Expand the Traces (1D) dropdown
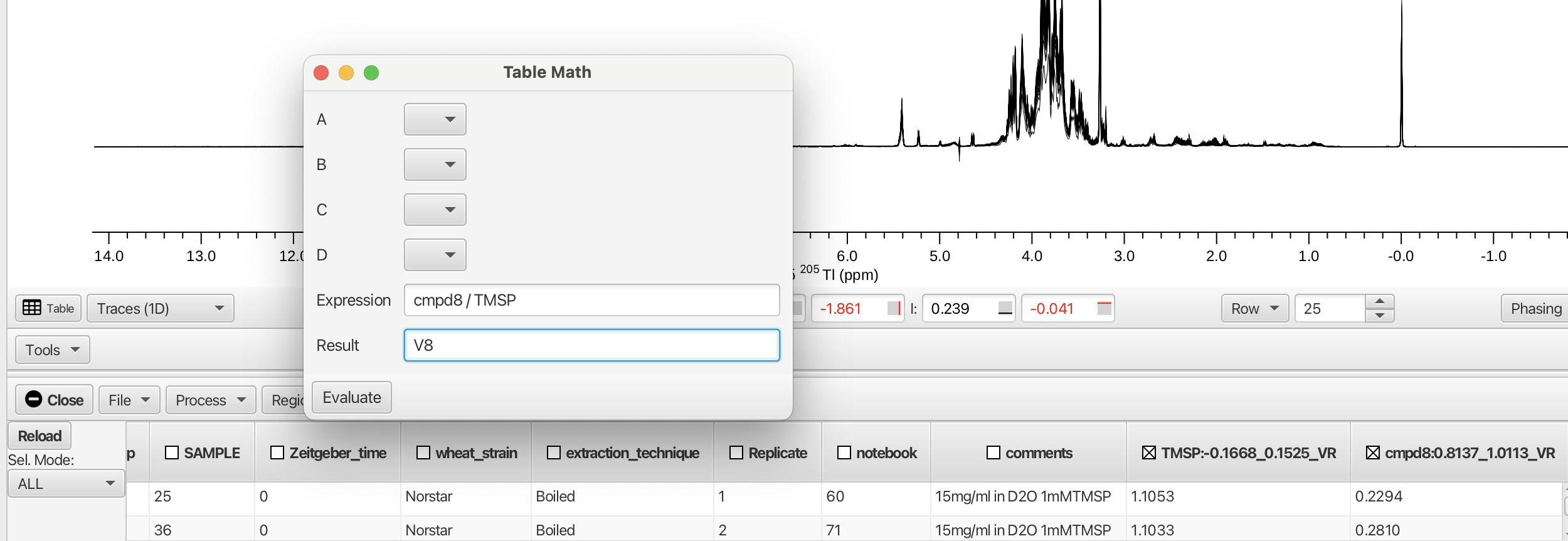Image resolution: width=1568 pixels, height=541 pixels. [161, 308]
